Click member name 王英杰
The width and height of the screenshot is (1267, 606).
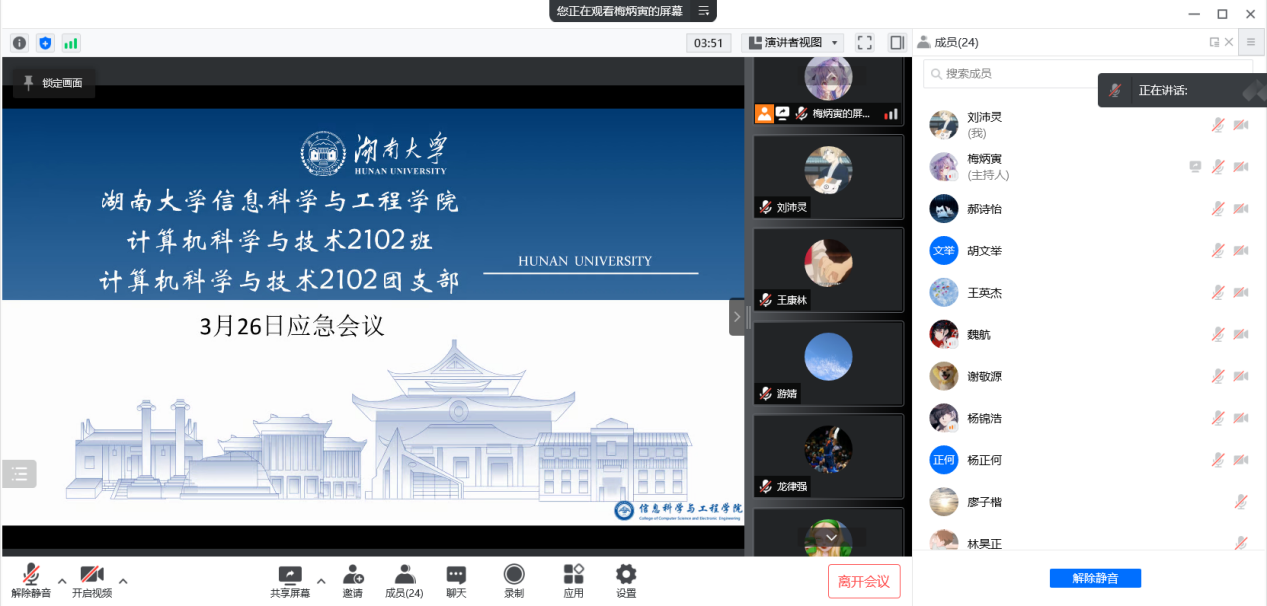[984, 293]
